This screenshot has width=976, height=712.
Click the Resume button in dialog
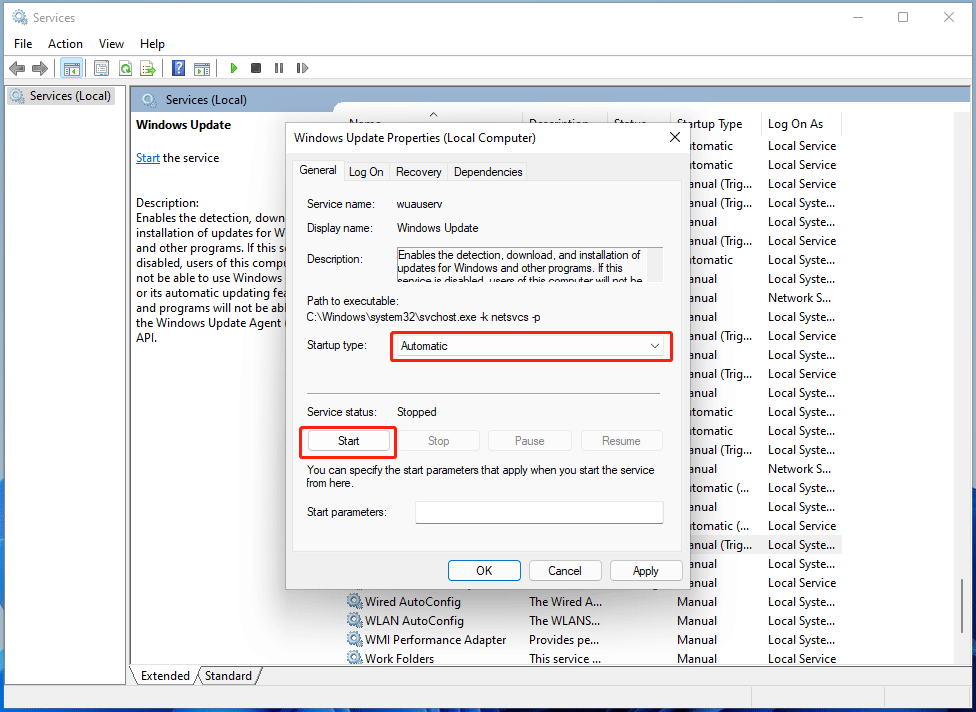pos(621,441)
